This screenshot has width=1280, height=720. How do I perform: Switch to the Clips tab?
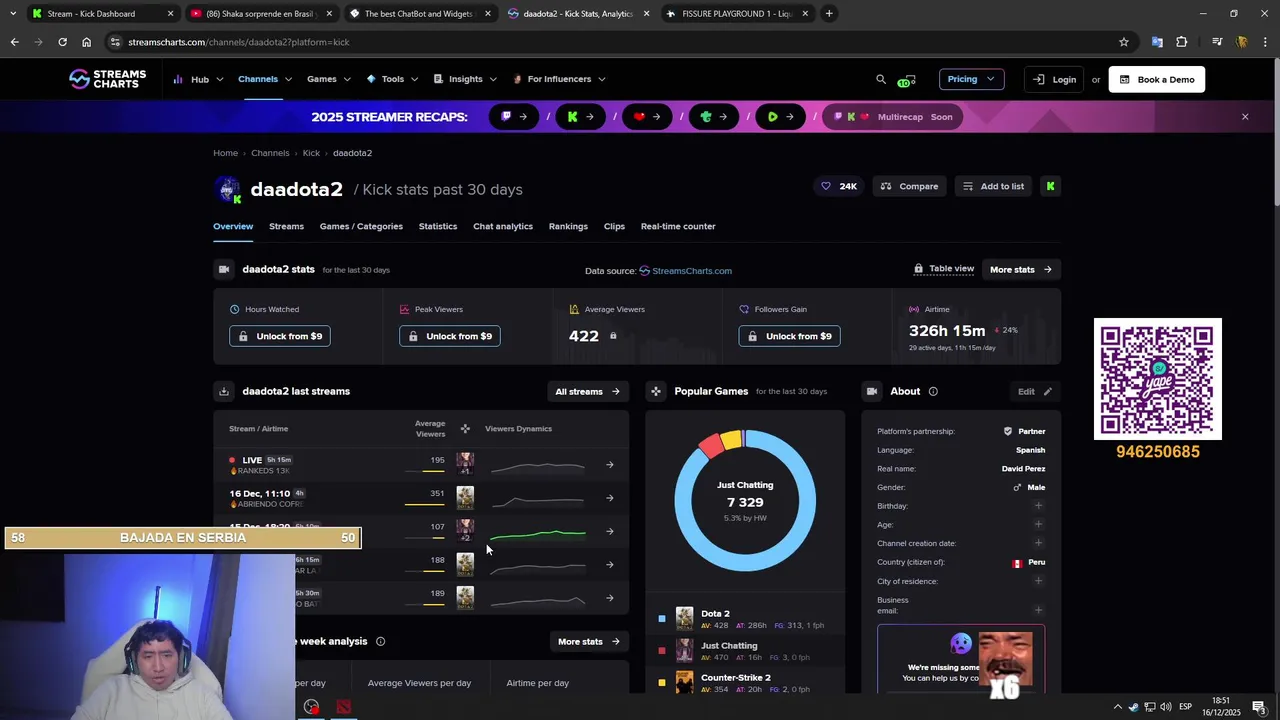click(x=614, y=226)
